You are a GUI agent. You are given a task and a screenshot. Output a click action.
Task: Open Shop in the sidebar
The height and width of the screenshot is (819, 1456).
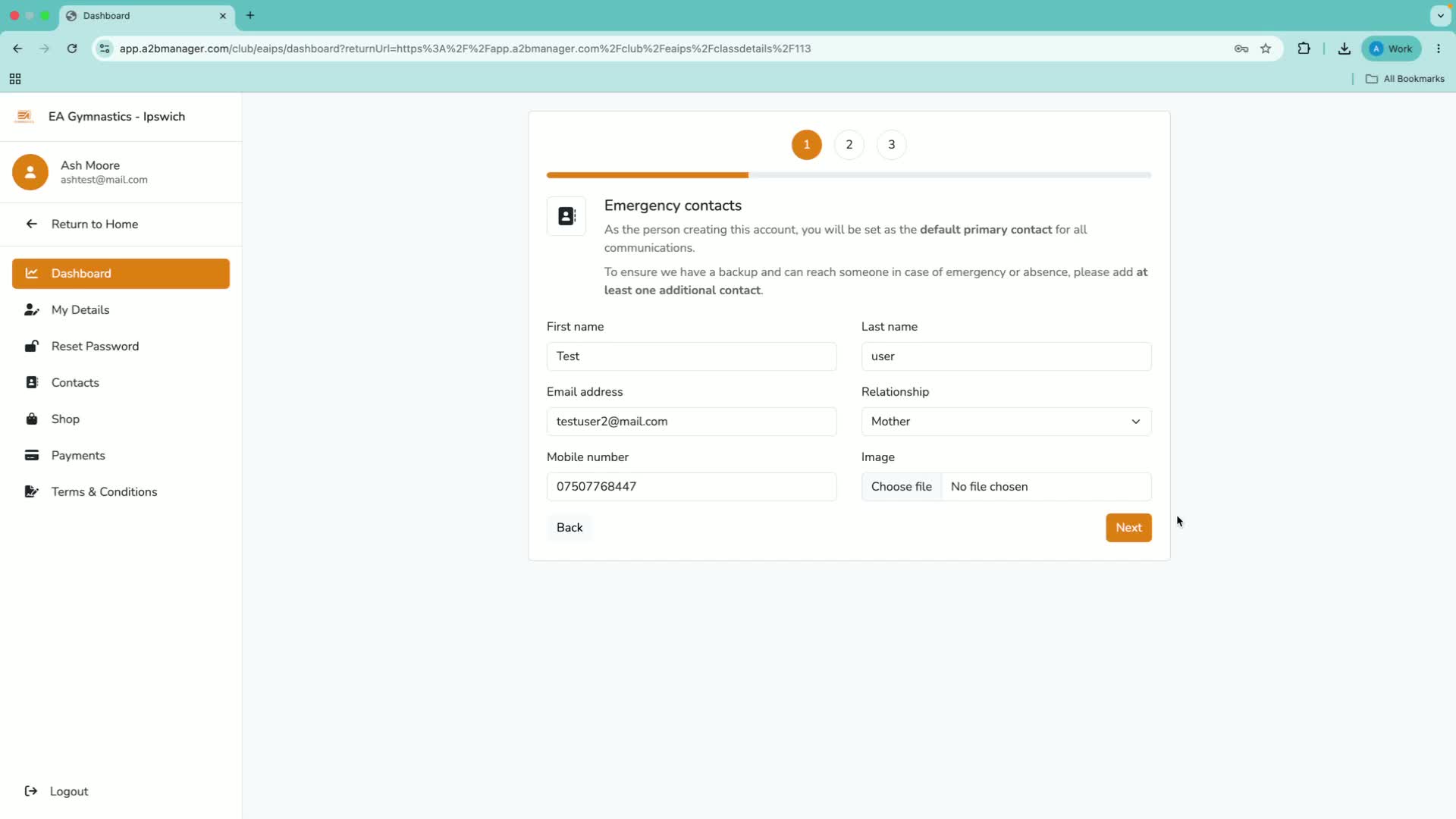tap(121, 419)
